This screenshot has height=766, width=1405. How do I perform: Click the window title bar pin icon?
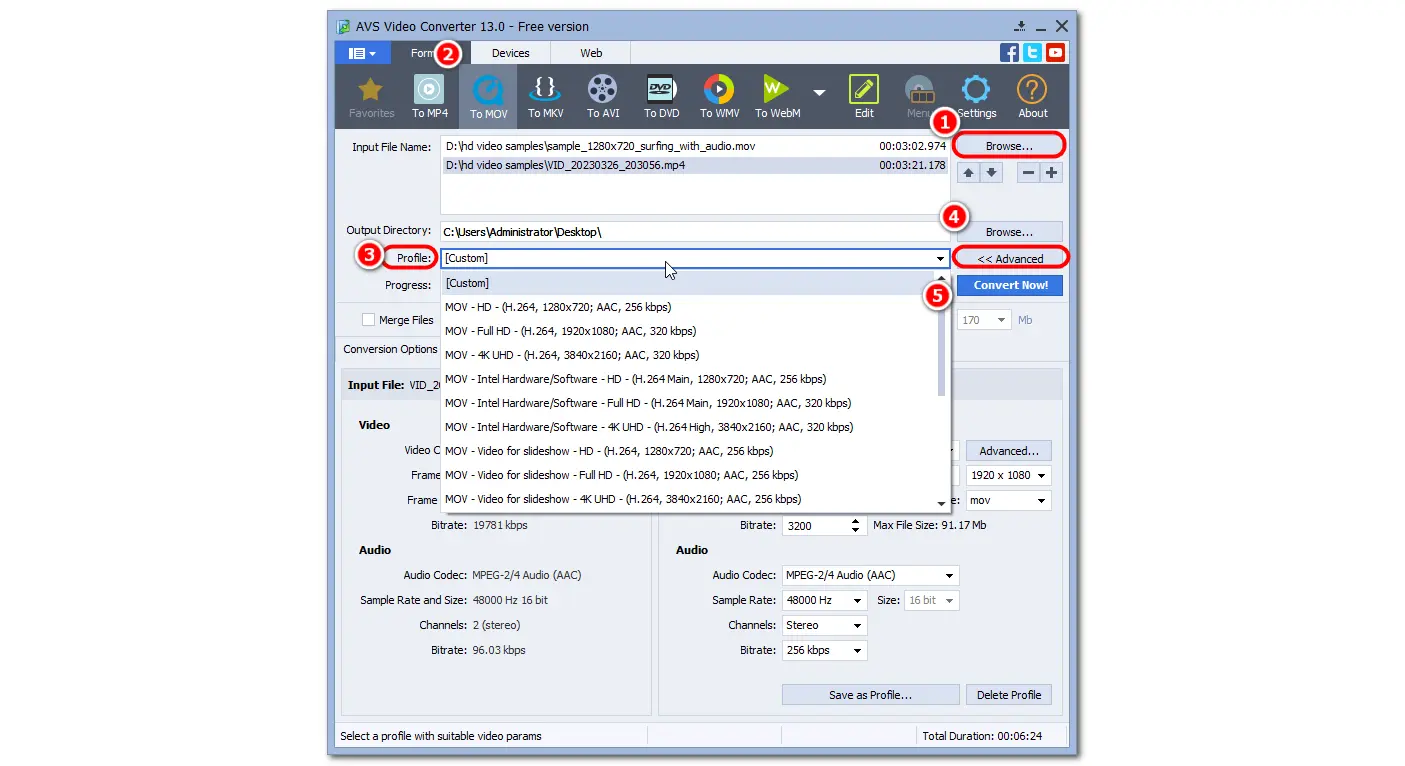tap(1020, 26)
